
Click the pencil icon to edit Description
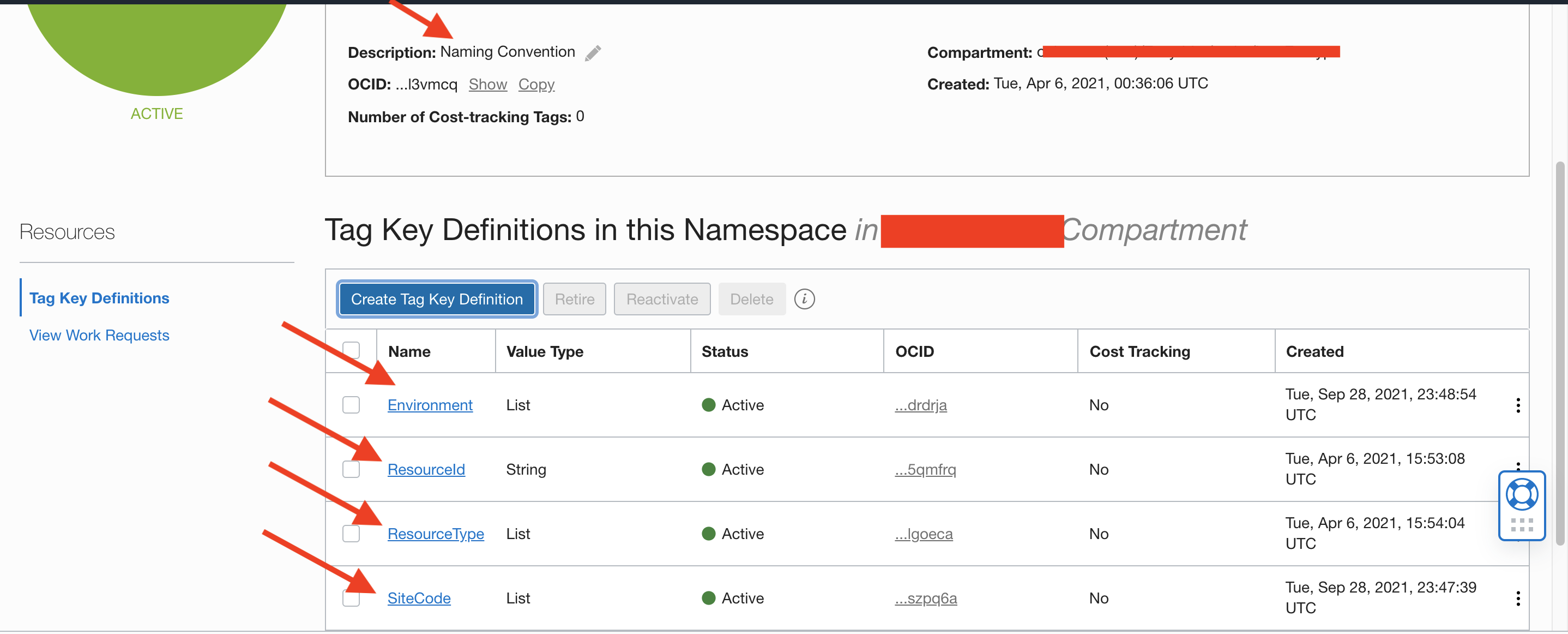coord(593,53)
